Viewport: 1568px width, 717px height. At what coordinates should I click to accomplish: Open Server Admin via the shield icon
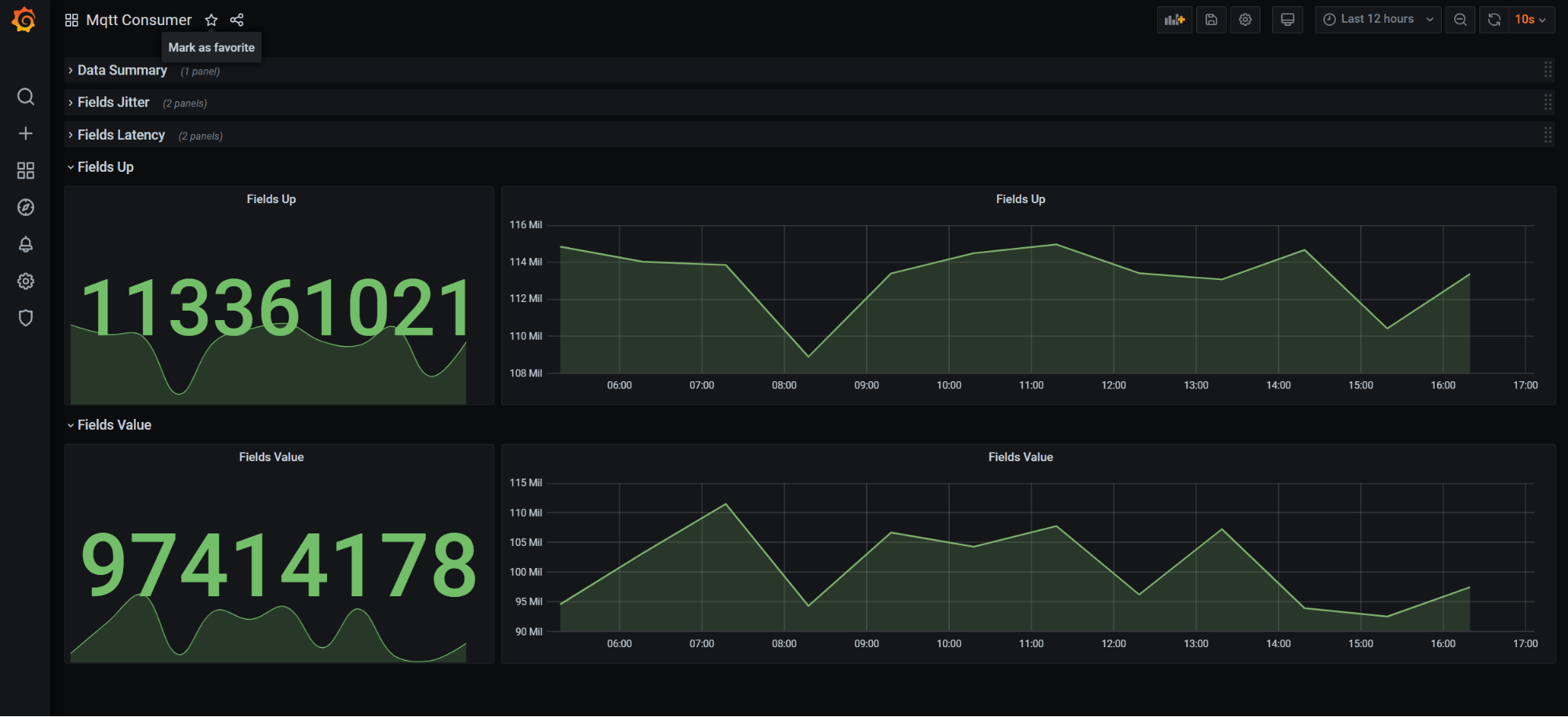point(26,318)
